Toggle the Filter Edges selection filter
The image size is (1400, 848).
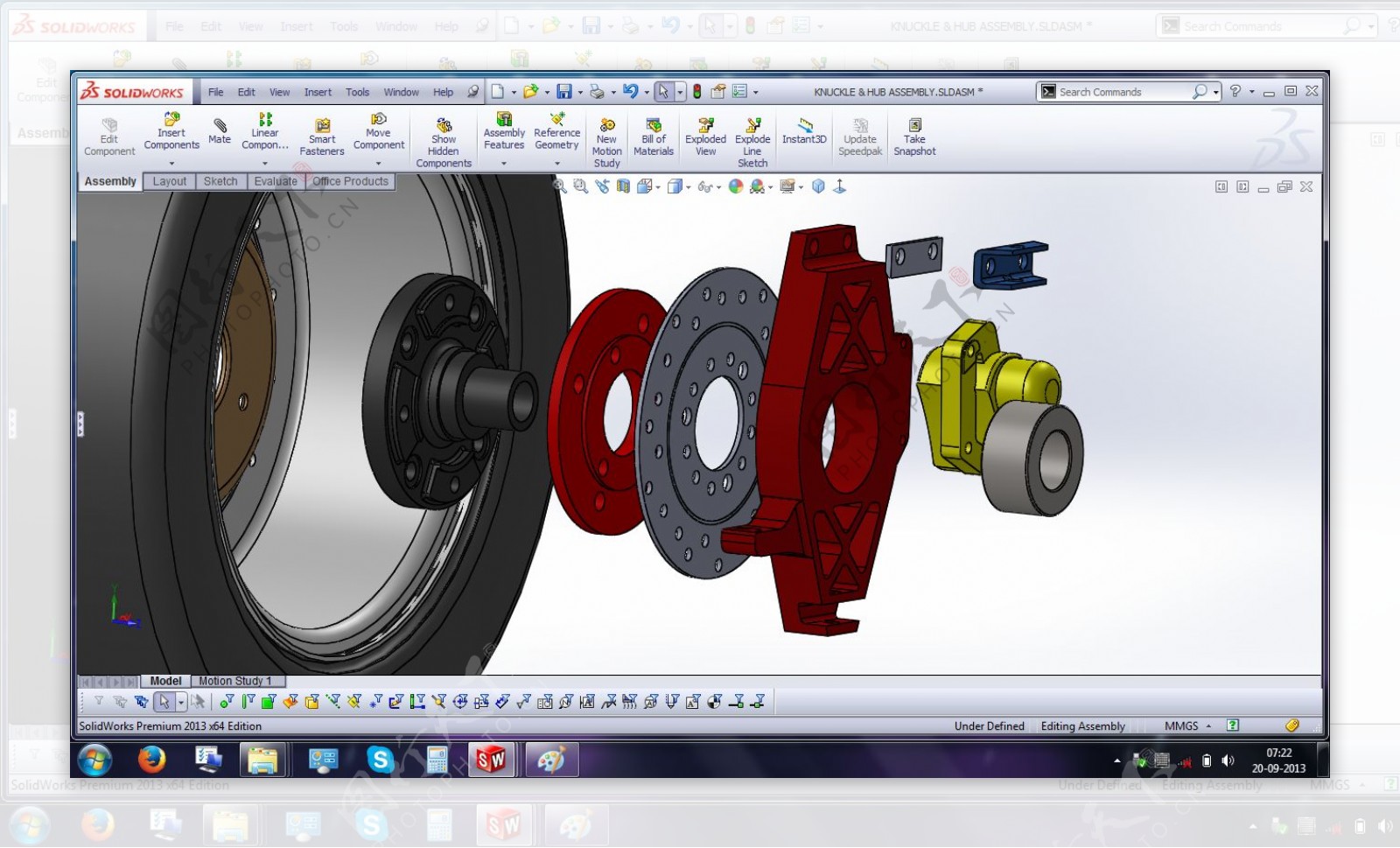pos(248,701)
